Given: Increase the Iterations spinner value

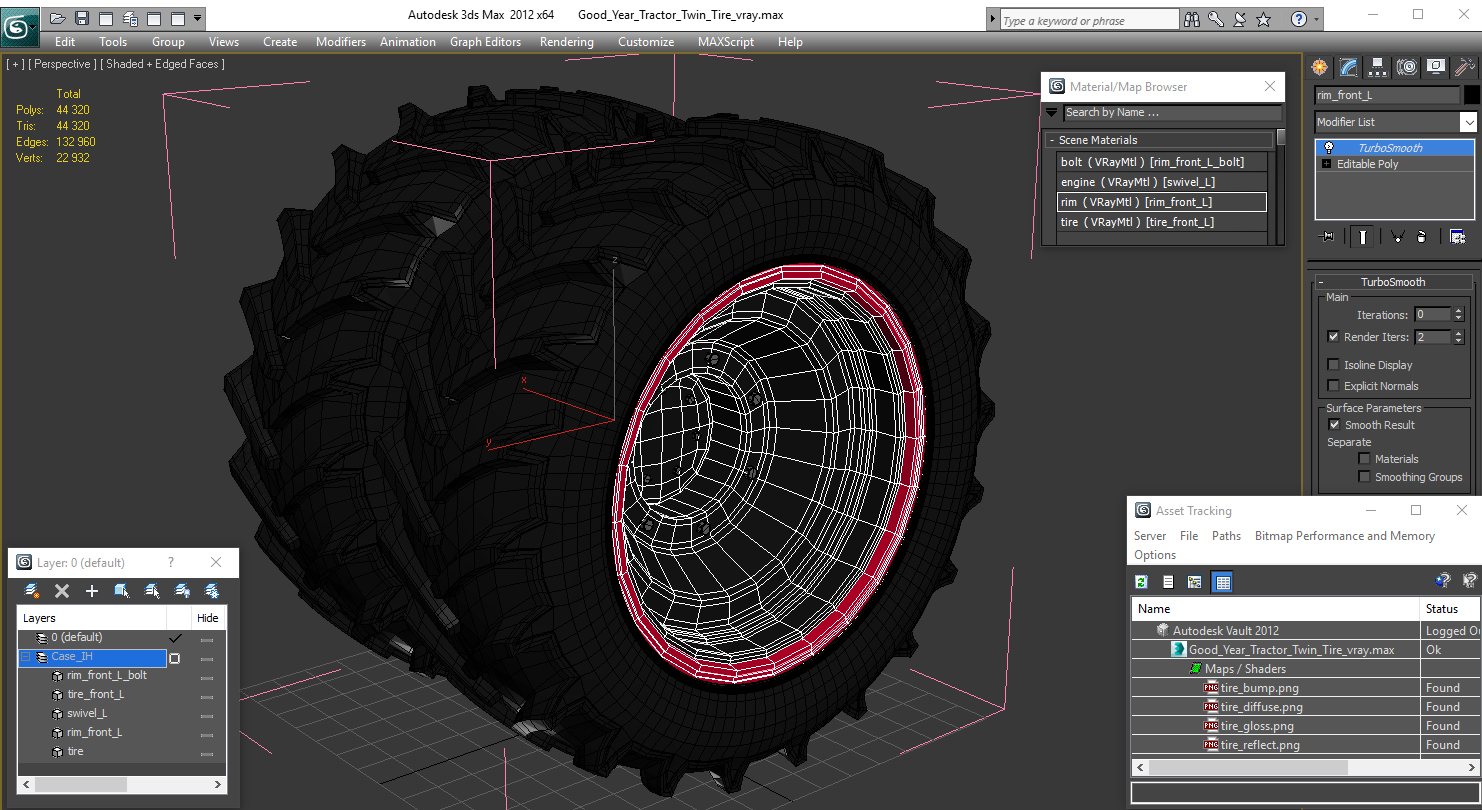Looking at the screenshot, I should [1459, 311].
